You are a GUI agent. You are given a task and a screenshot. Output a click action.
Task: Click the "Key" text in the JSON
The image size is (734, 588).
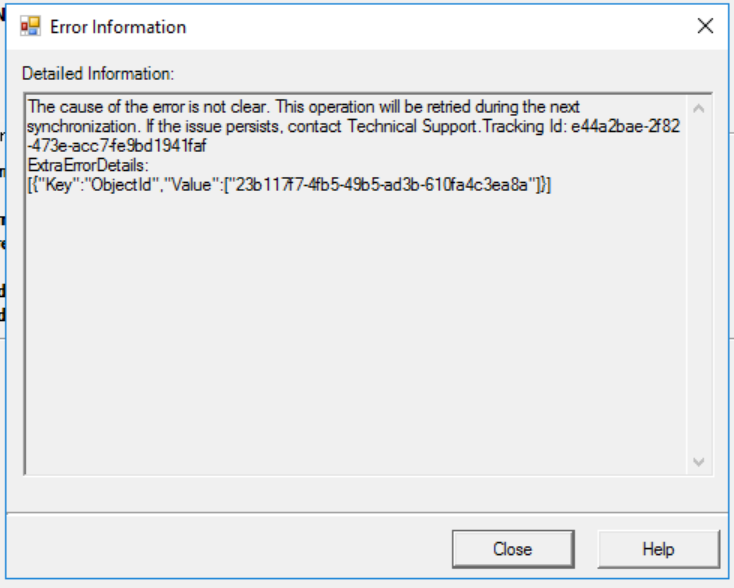click(60, 184)
